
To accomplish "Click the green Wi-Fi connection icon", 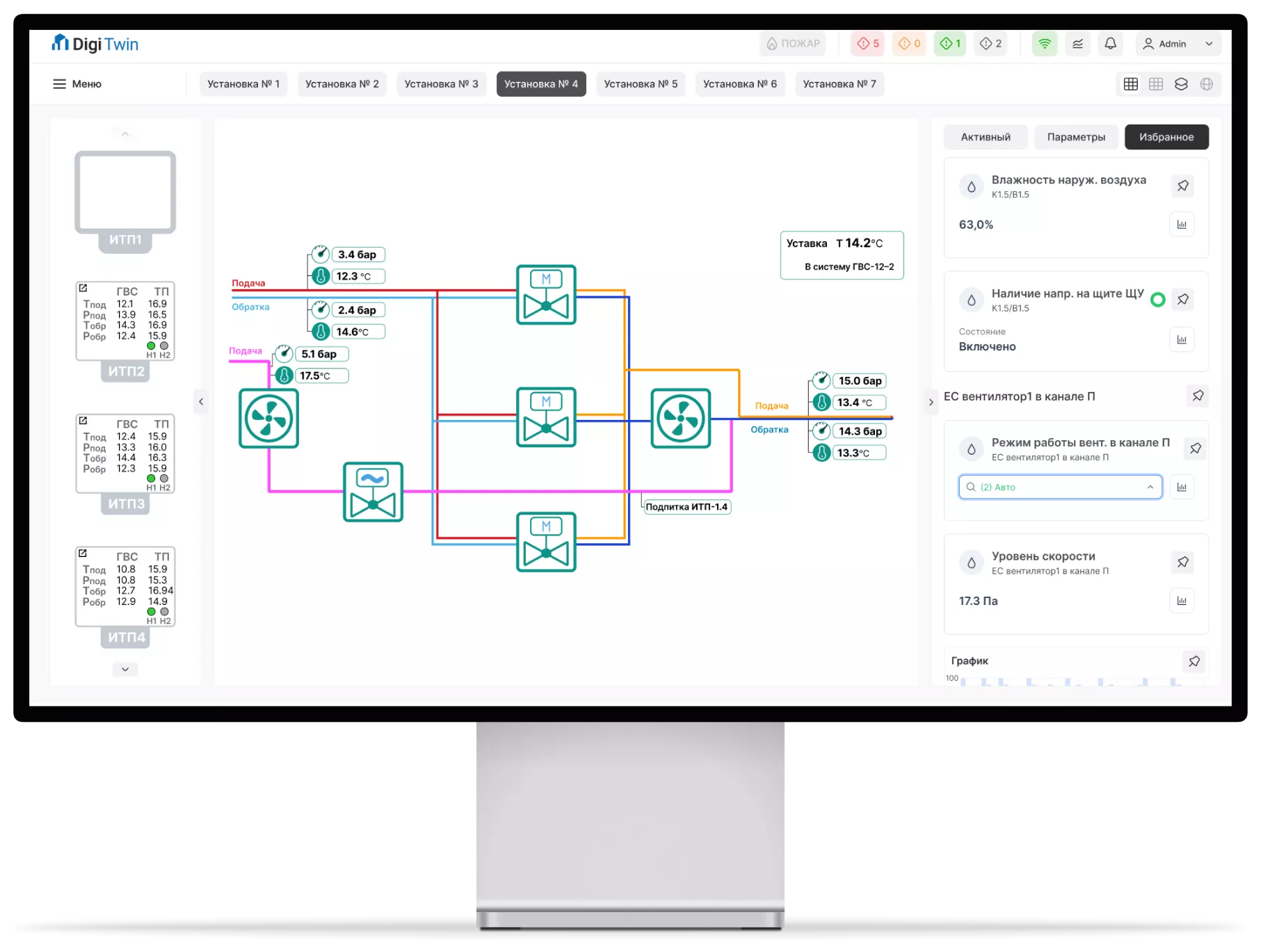I will point(1044,44).
